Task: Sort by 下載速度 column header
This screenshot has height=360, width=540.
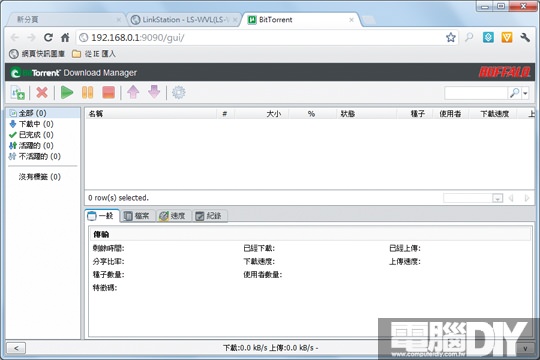Action: click(493, 114)
